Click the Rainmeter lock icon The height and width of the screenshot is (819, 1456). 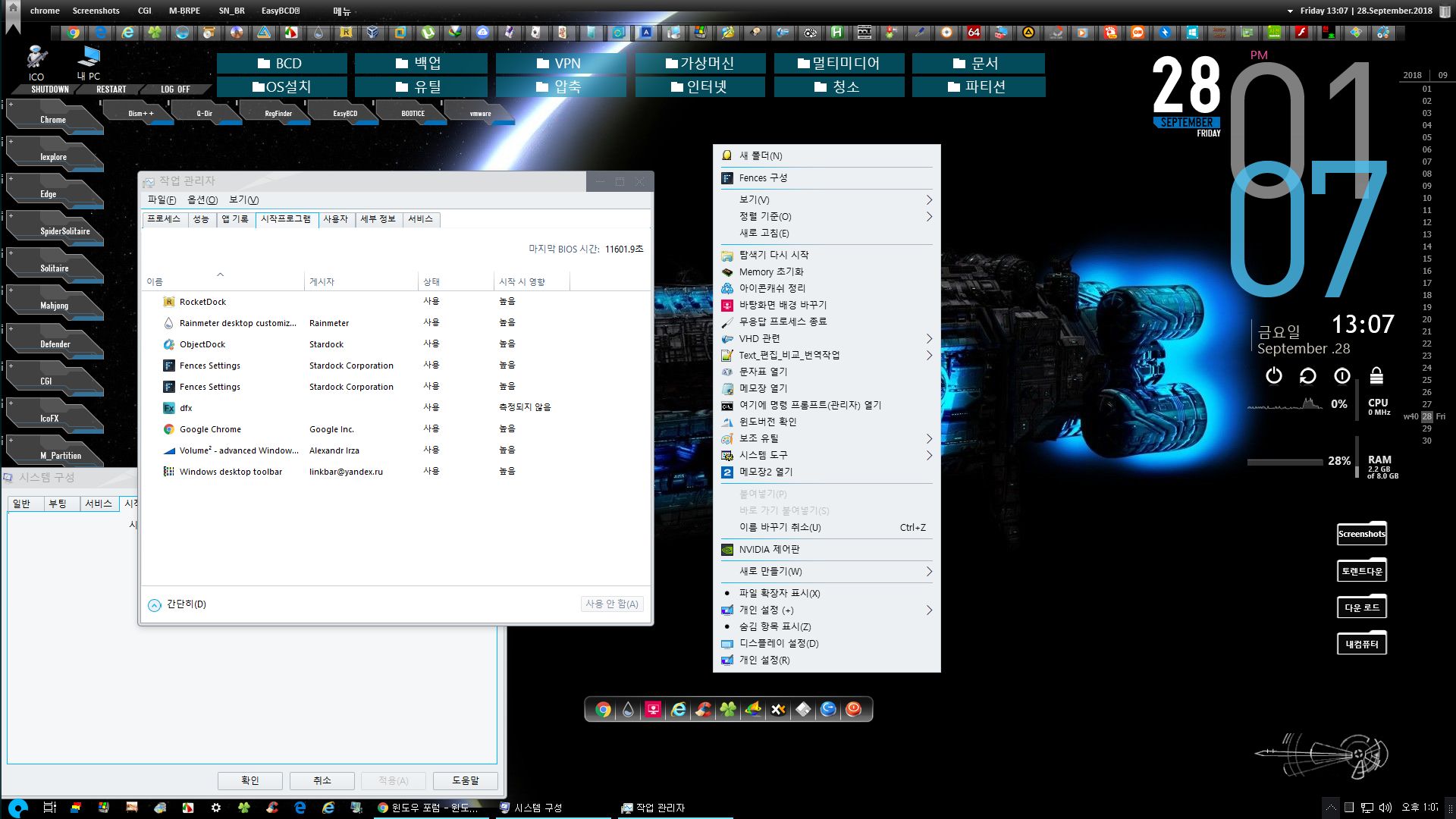pyautogui.click(x=1376, y=375)
